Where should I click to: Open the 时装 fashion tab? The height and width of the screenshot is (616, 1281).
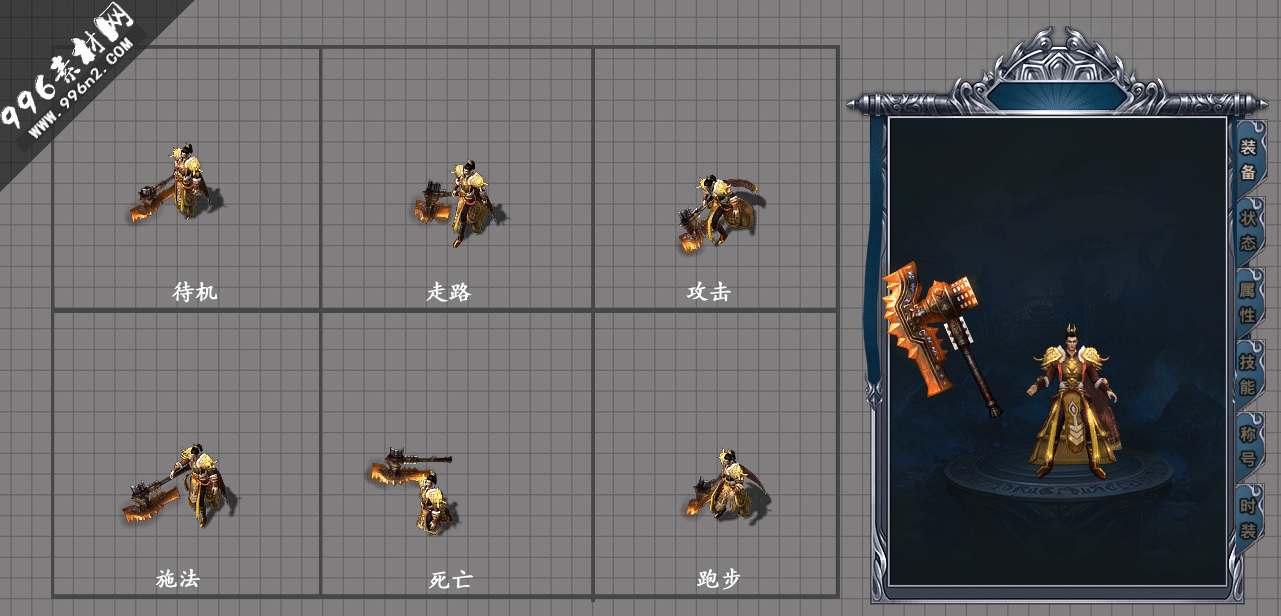(1248, 517)
